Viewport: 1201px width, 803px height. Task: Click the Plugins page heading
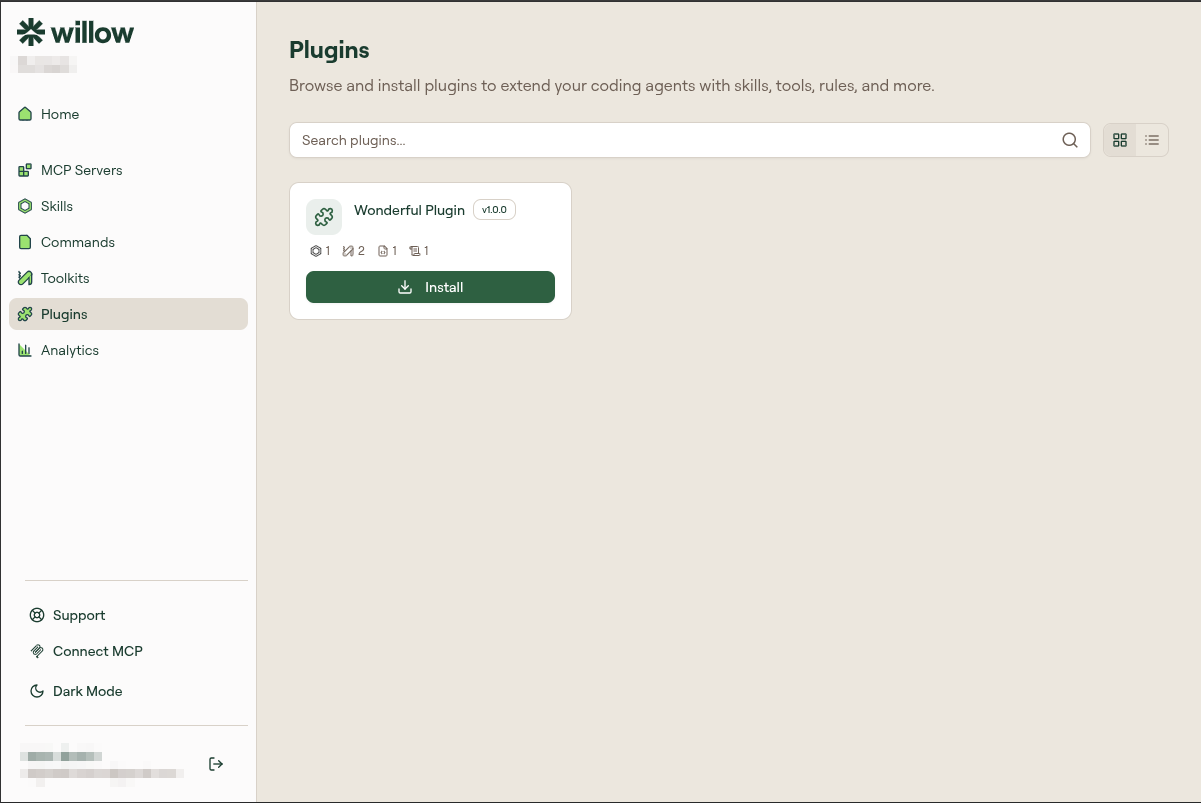point(329,50)
